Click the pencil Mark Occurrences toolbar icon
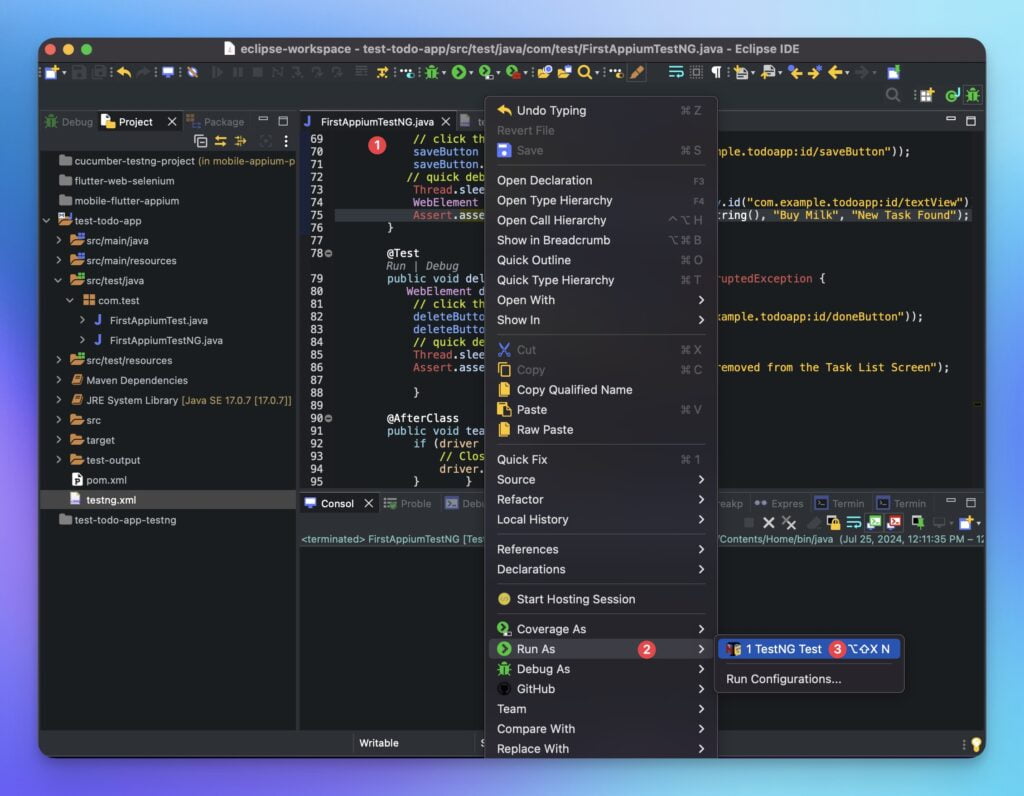This screenshot has width=1024, height=796. tap(637, 72)
